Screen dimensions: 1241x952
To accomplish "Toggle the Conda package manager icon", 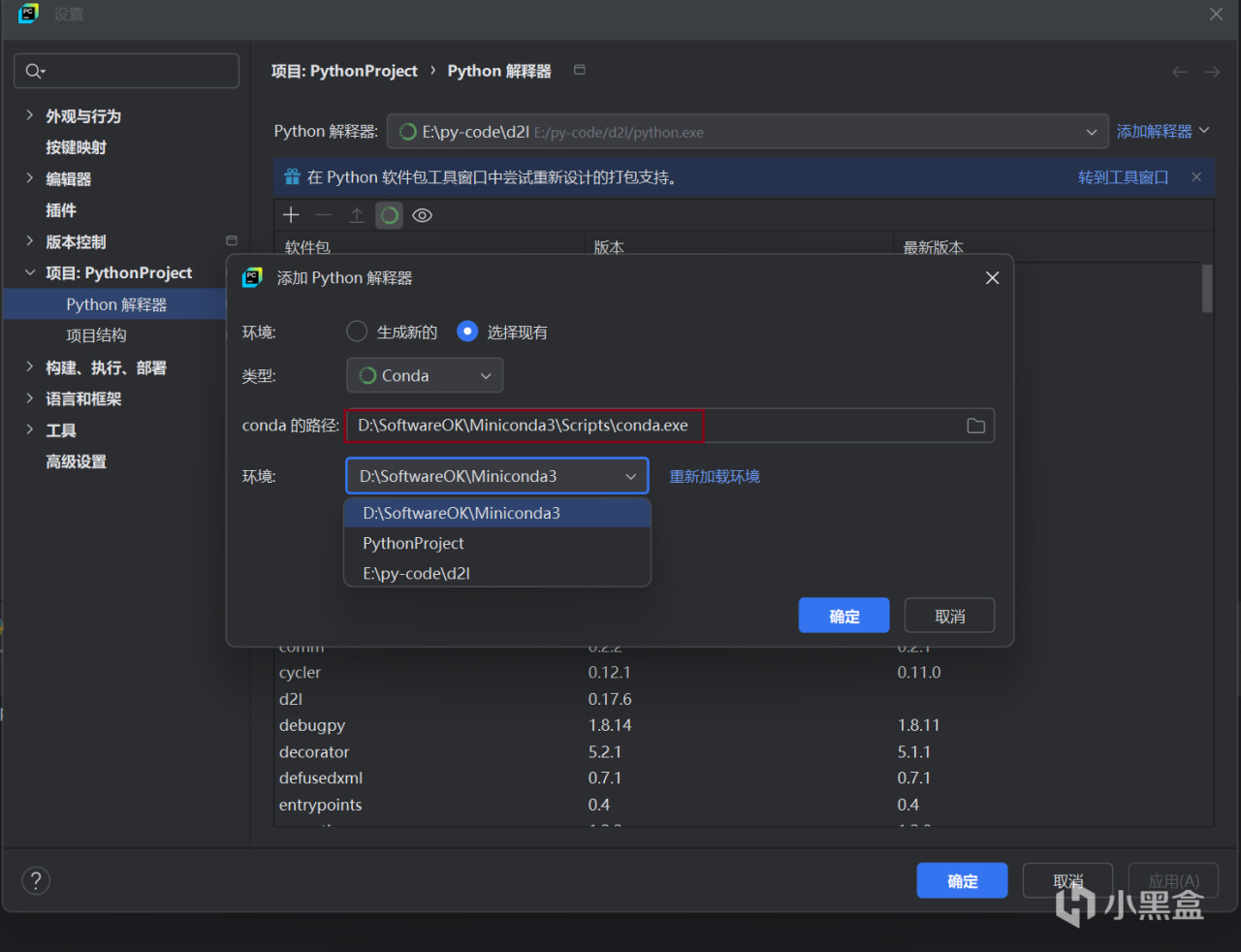I will (x=390, y=215).
